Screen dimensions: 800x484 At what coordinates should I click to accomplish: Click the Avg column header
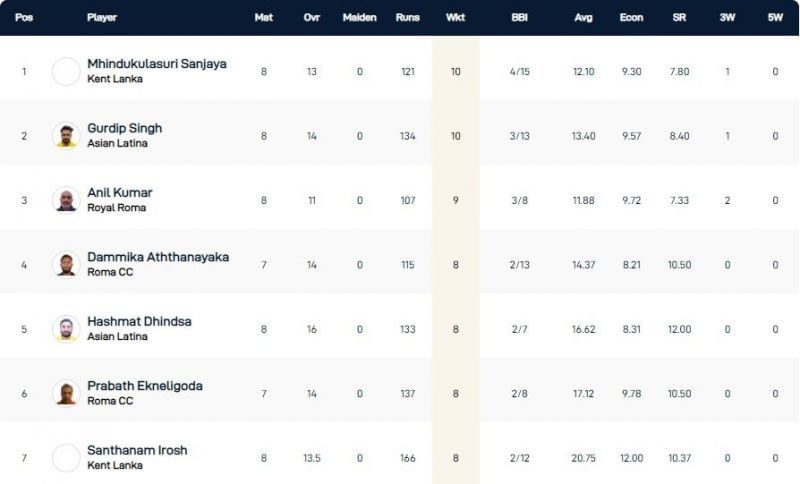tap(584, 18)
